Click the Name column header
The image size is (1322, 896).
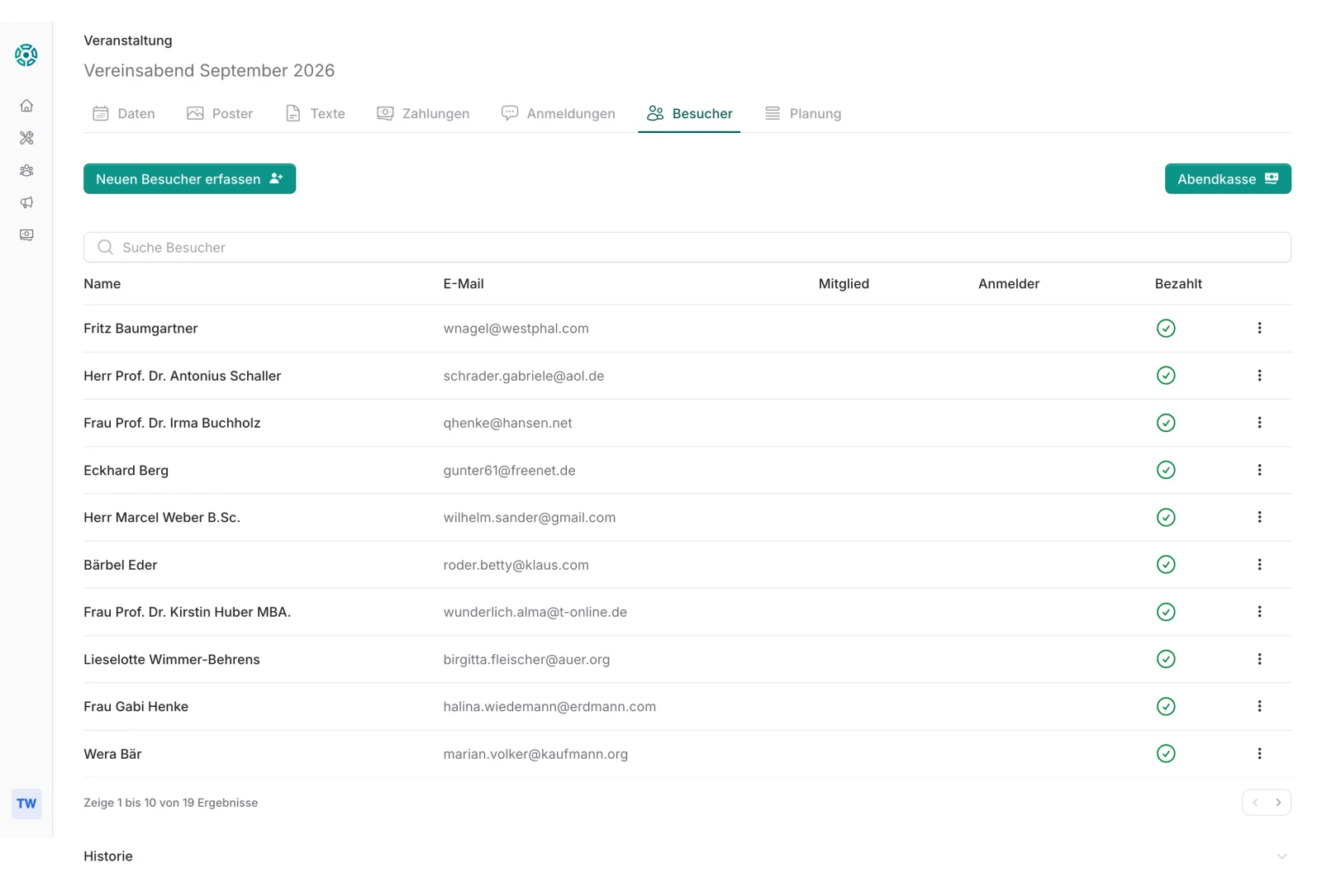(102, 284)
